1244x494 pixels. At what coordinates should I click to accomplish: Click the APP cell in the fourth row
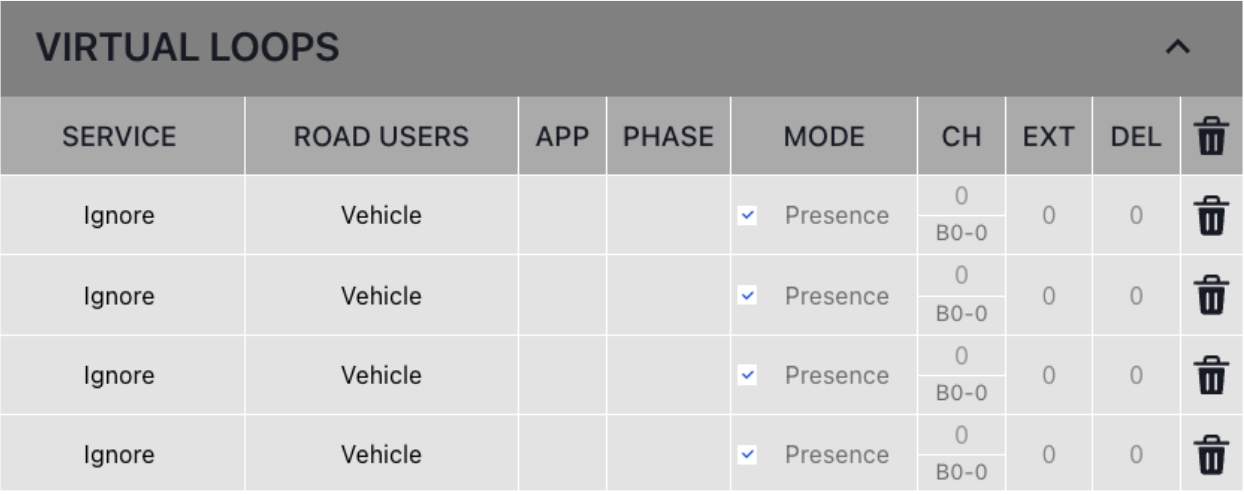click(562, 455)
